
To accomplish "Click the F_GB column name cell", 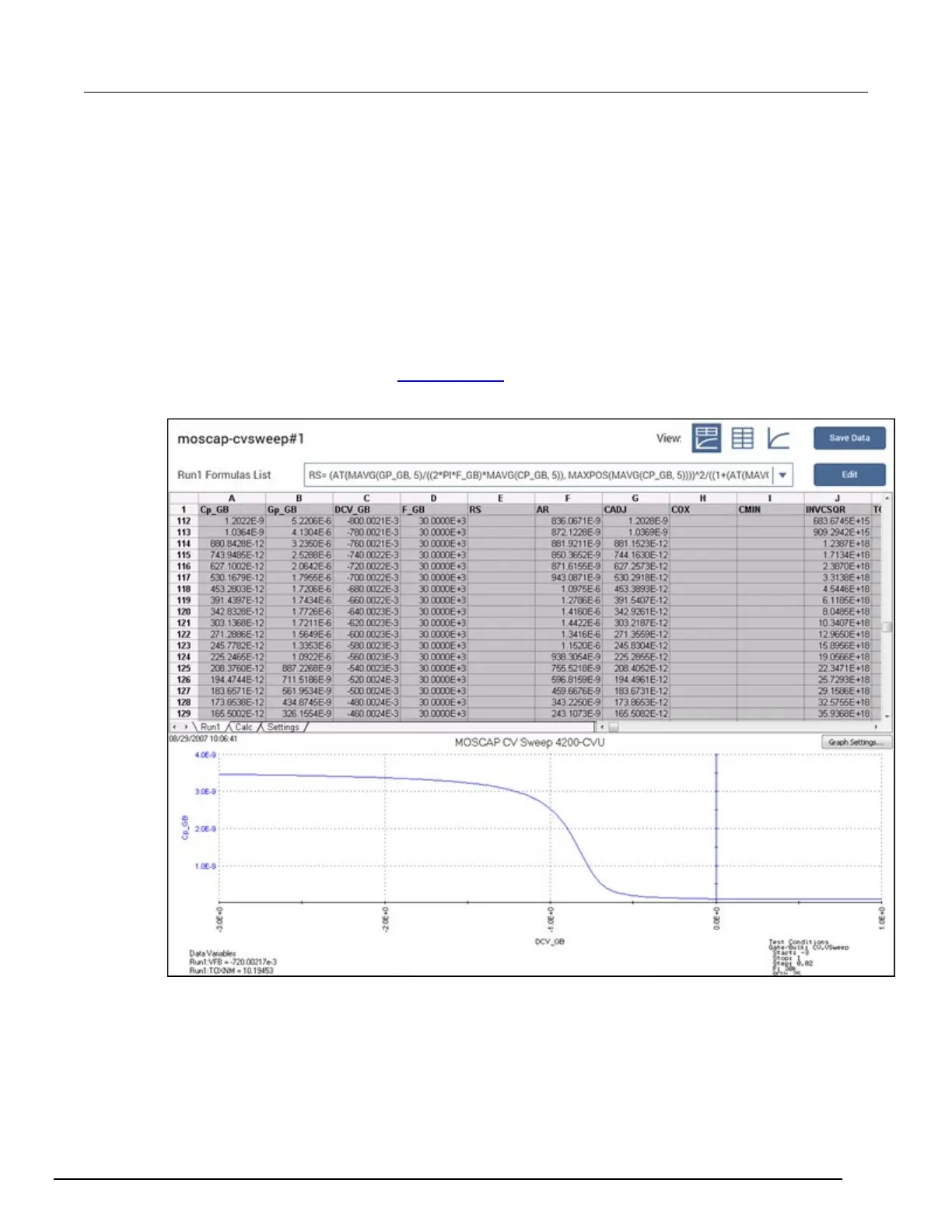I will (x=433, y=510).
